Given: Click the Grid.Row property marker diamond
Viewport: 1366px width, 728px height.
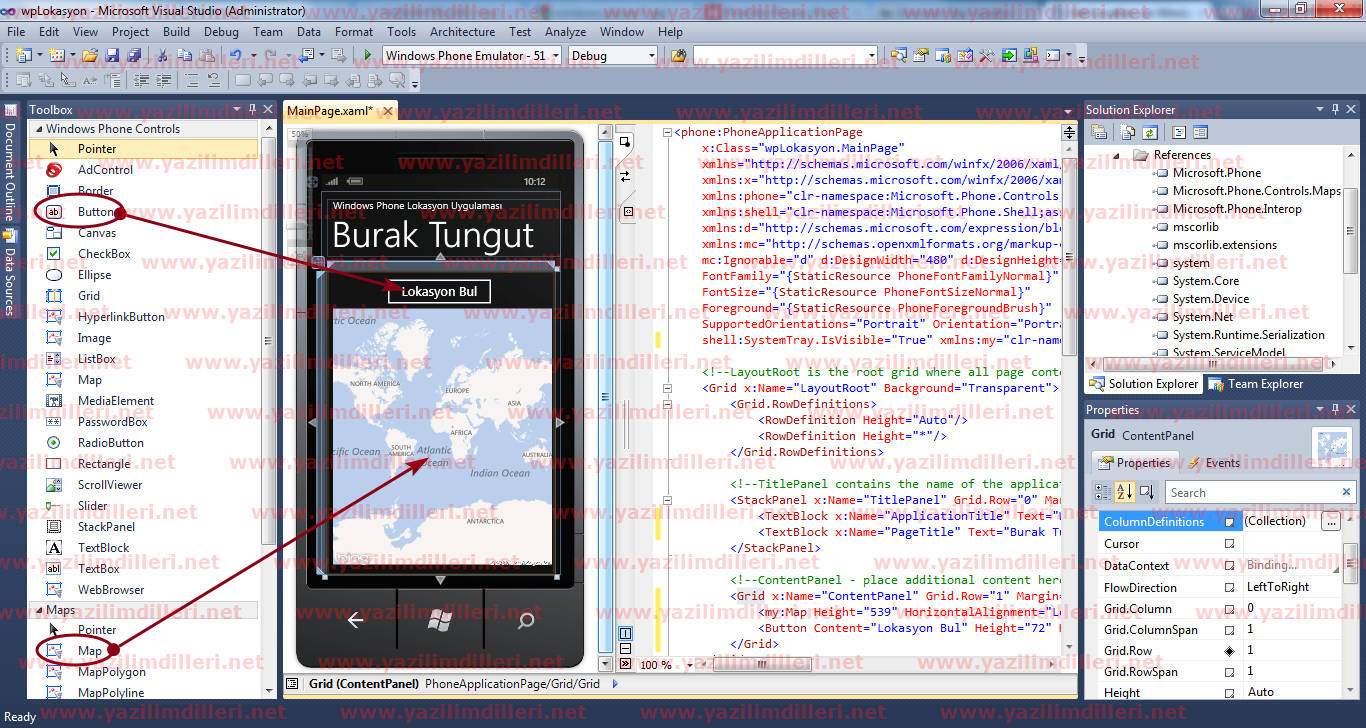Looking at the screenshot, I should point(1229,651).
